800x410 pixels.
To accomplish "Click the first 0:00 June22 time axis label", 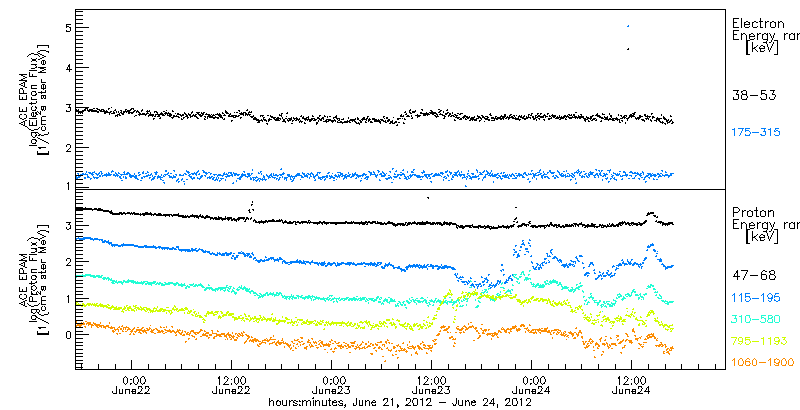I will (x=132, y=385).
